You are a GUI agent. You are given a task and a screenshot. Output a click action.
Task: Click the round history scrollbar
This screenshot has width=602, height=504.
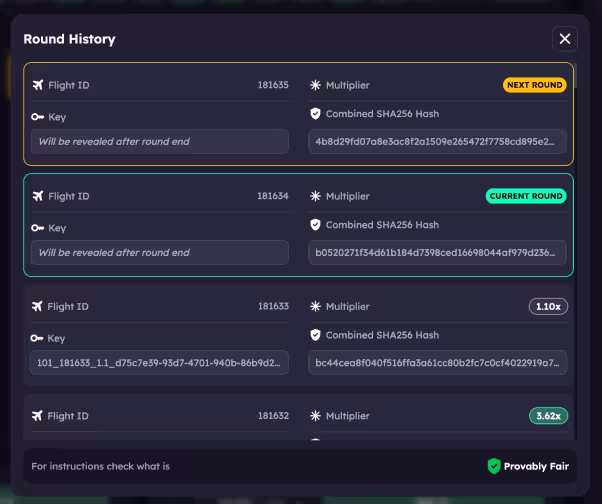tap(576, 76)
